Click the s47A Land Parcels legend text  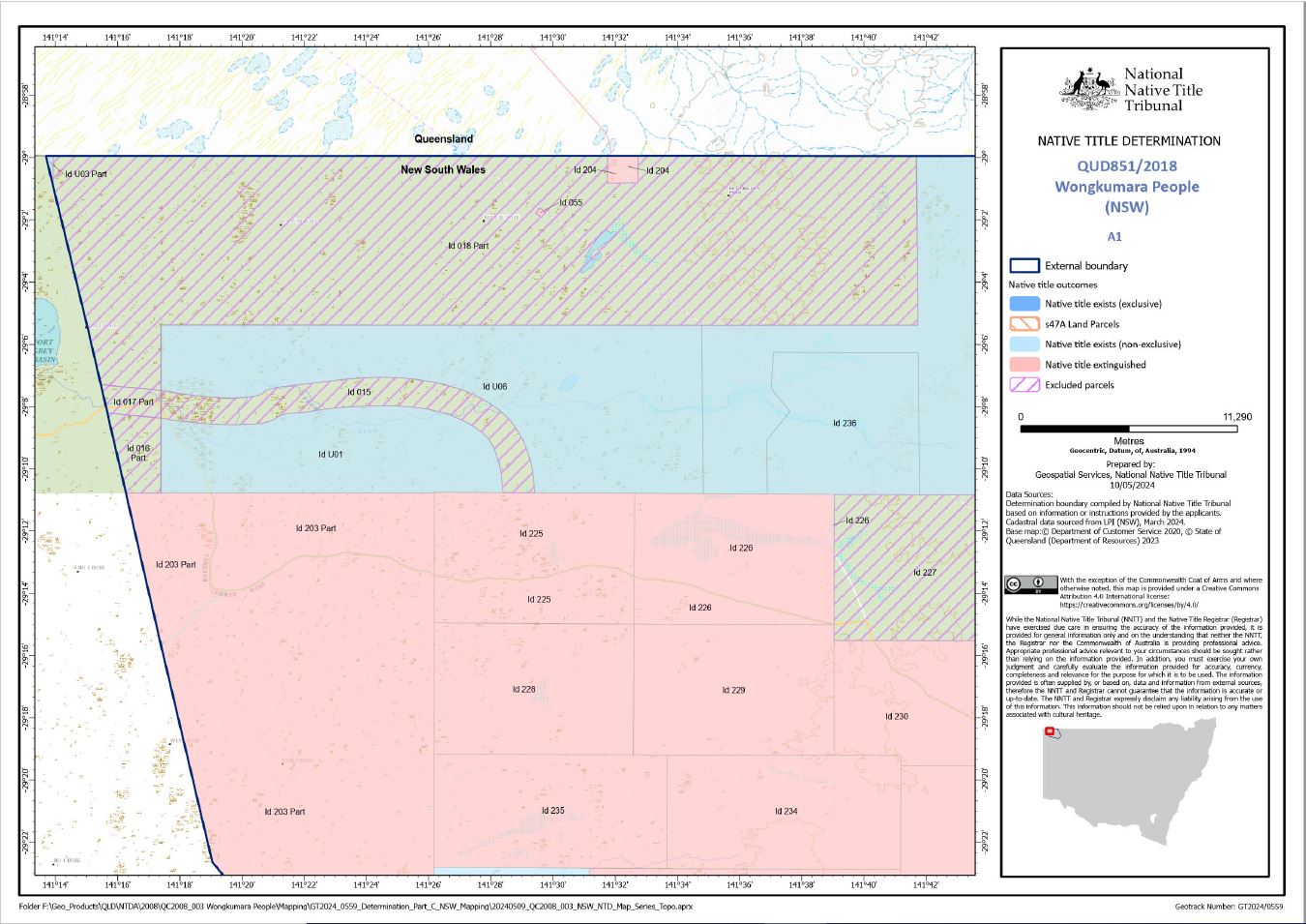click(1082, 324)
